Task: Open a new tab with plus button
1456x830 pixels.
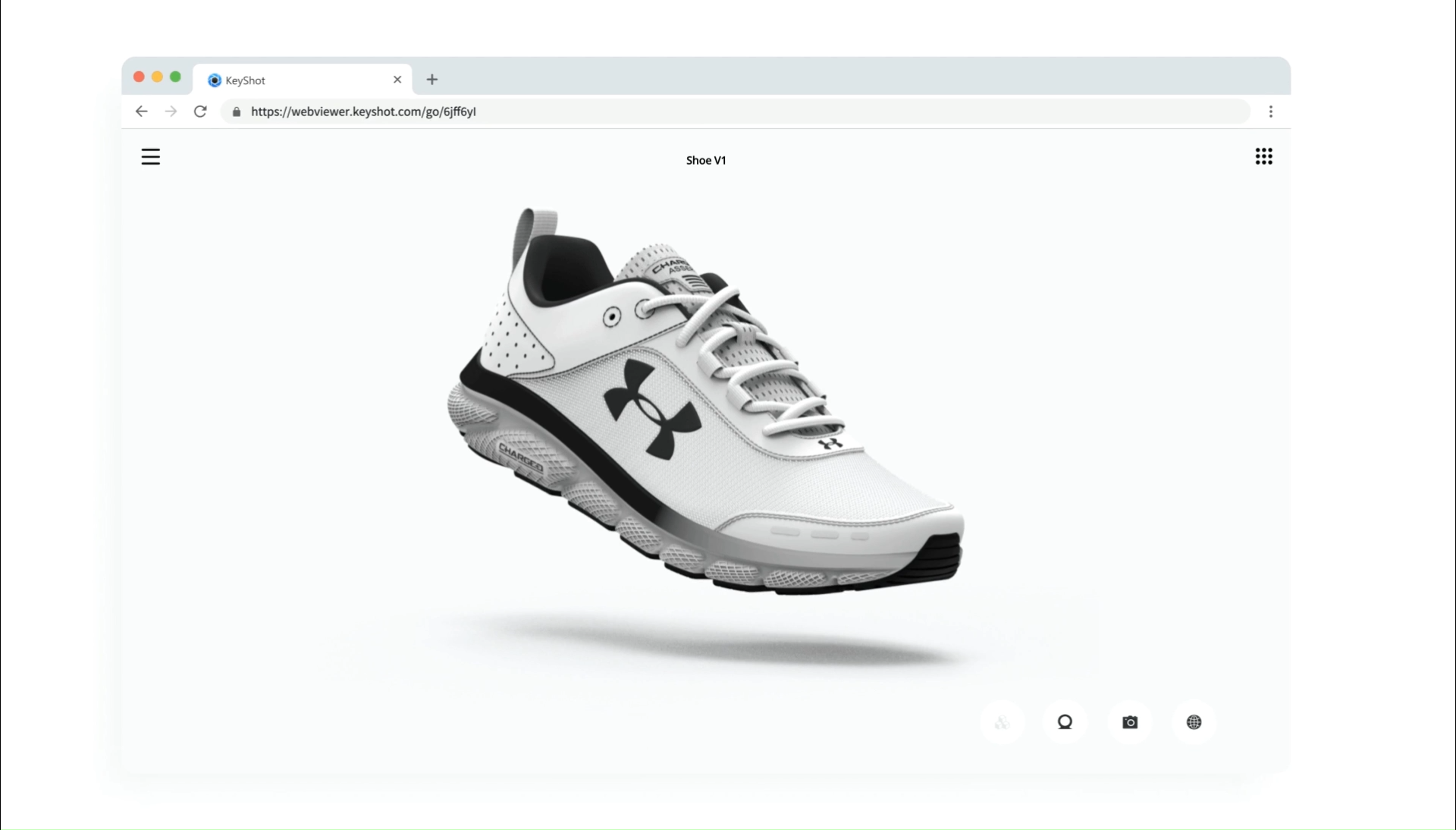Action: coord(432,79)
